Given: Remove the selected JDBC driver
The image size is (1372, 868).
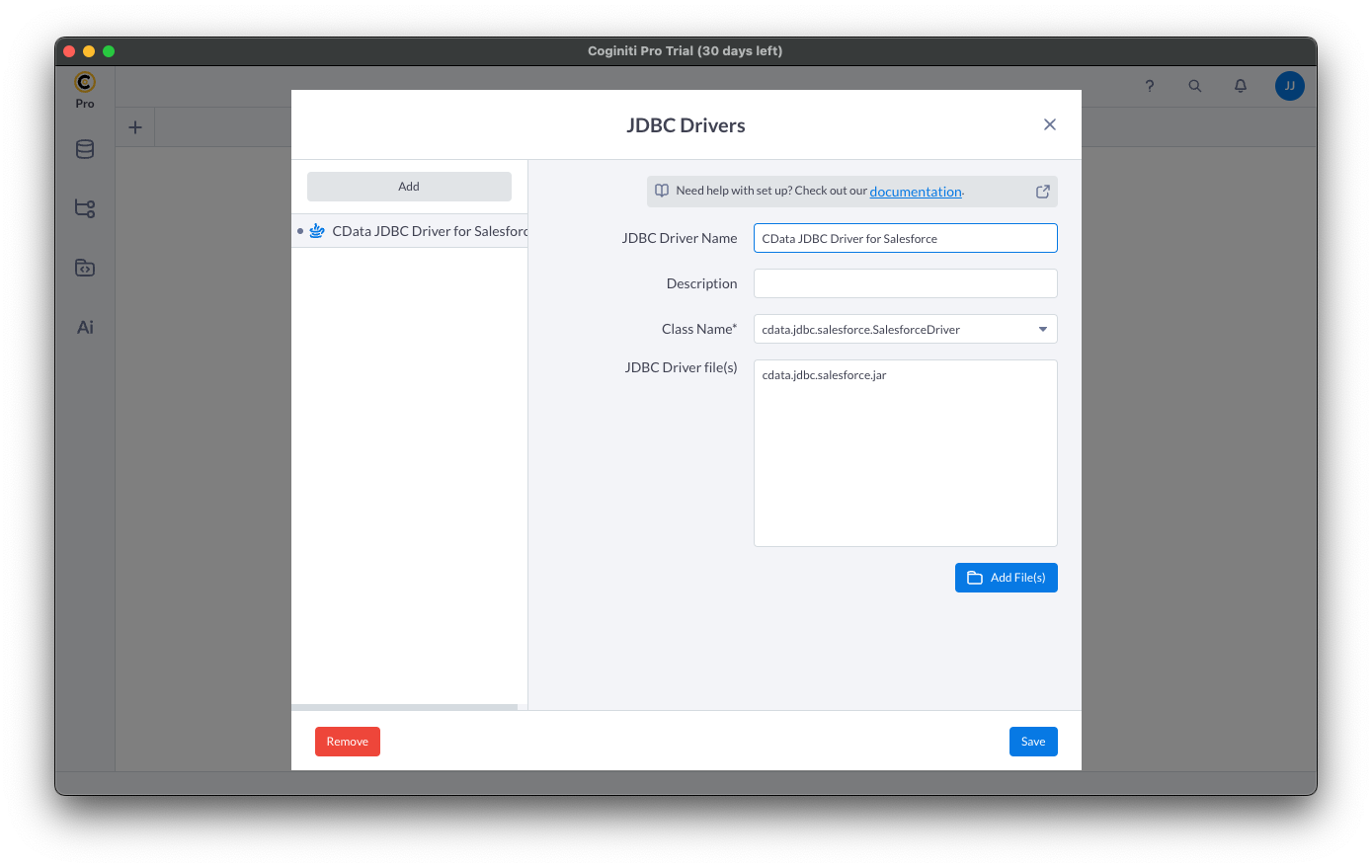Looking at the screenshot, I should click(x=347, y=742).
